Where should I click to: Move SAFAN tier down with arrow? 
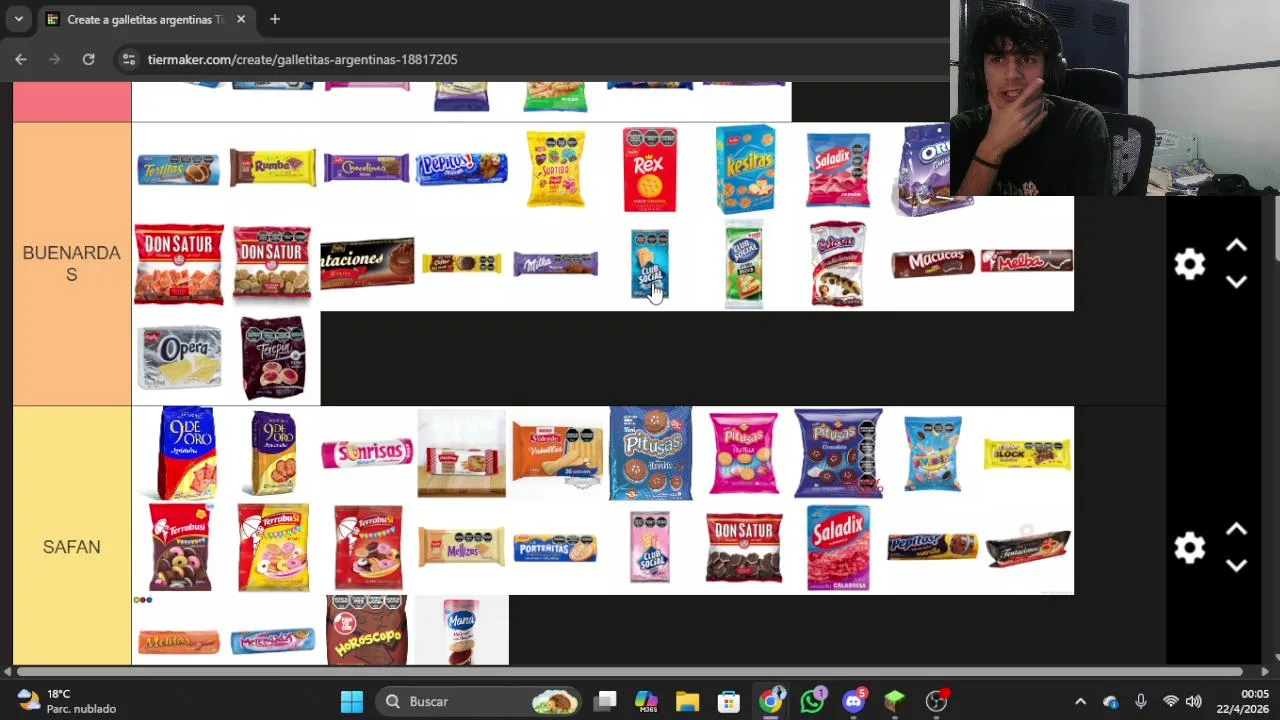point(1237,565)
